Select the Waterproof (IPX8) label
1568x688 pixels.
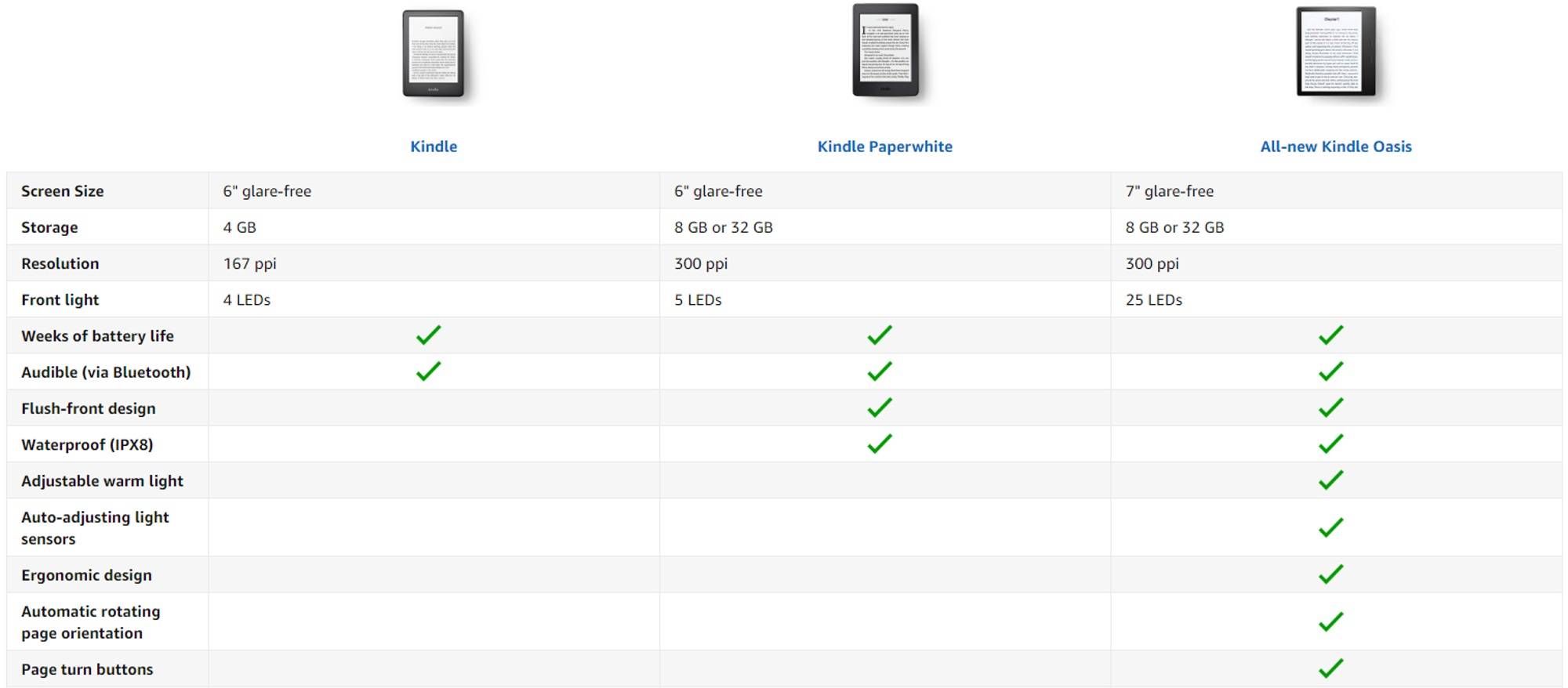point(87,444)
